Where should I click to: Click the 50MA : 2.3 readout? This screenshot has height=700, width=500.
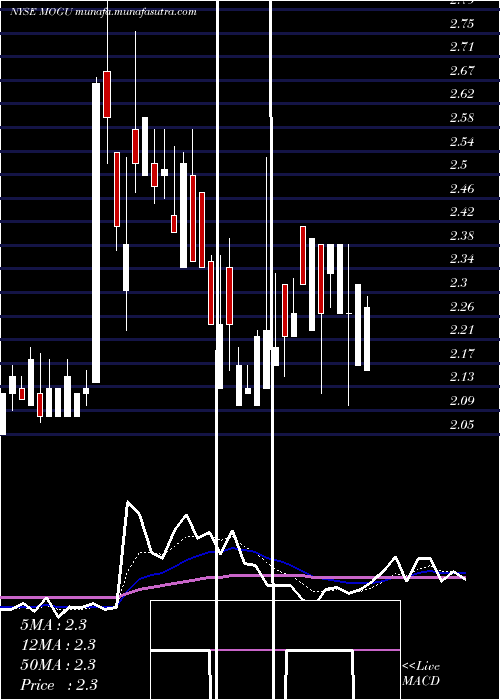point(58,665)
